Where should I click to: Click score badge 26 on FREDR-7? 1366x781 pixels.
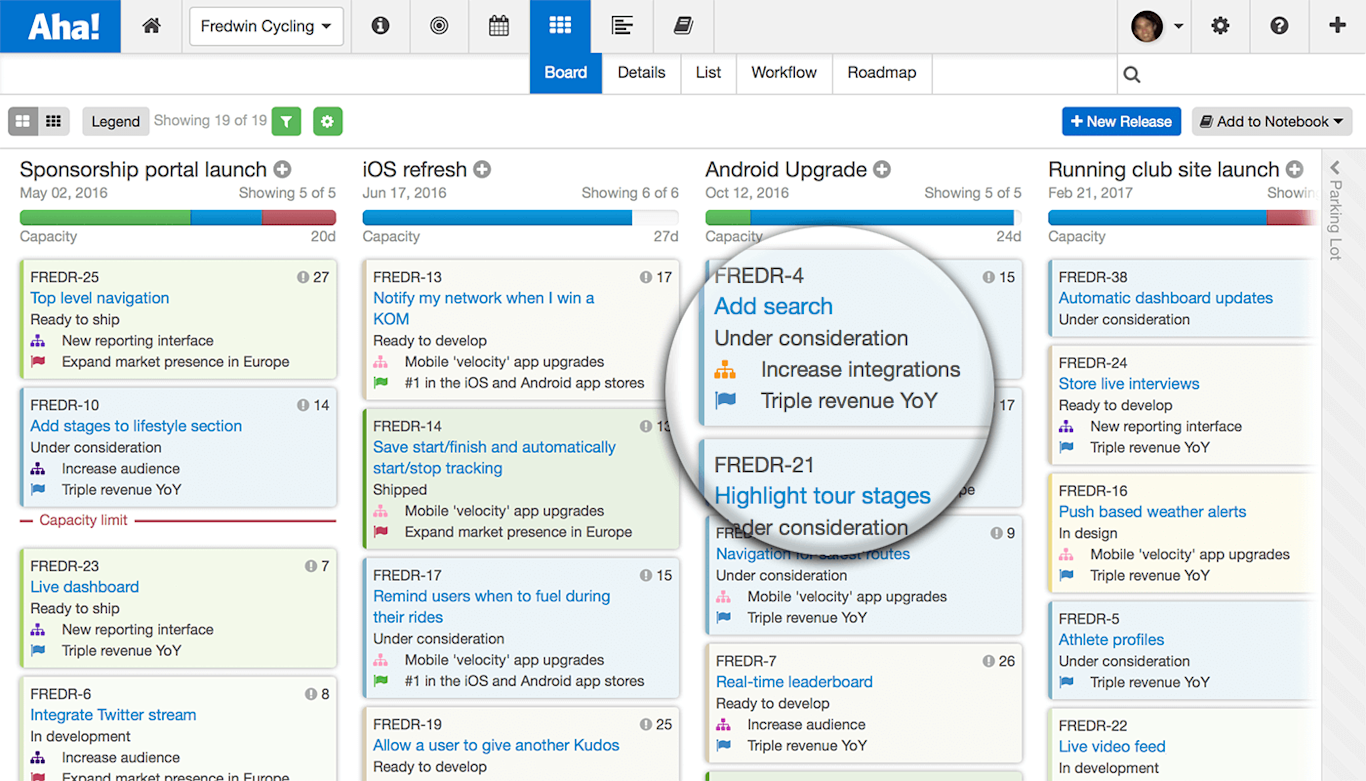pyautogui.click(x=999, y=661)
